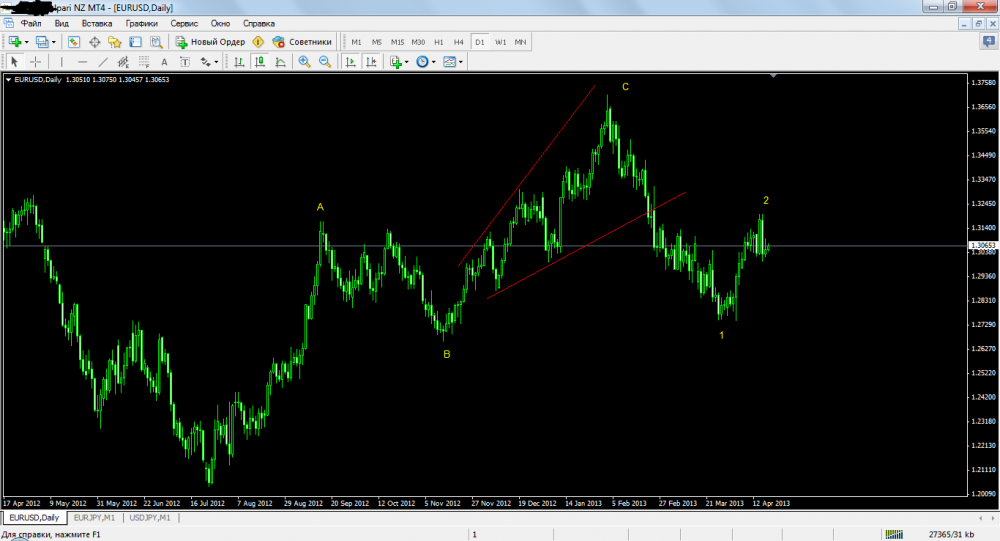This screenshot has height=541, width=1000.
Task: Open the Файл menu
Action: (31, 24)
